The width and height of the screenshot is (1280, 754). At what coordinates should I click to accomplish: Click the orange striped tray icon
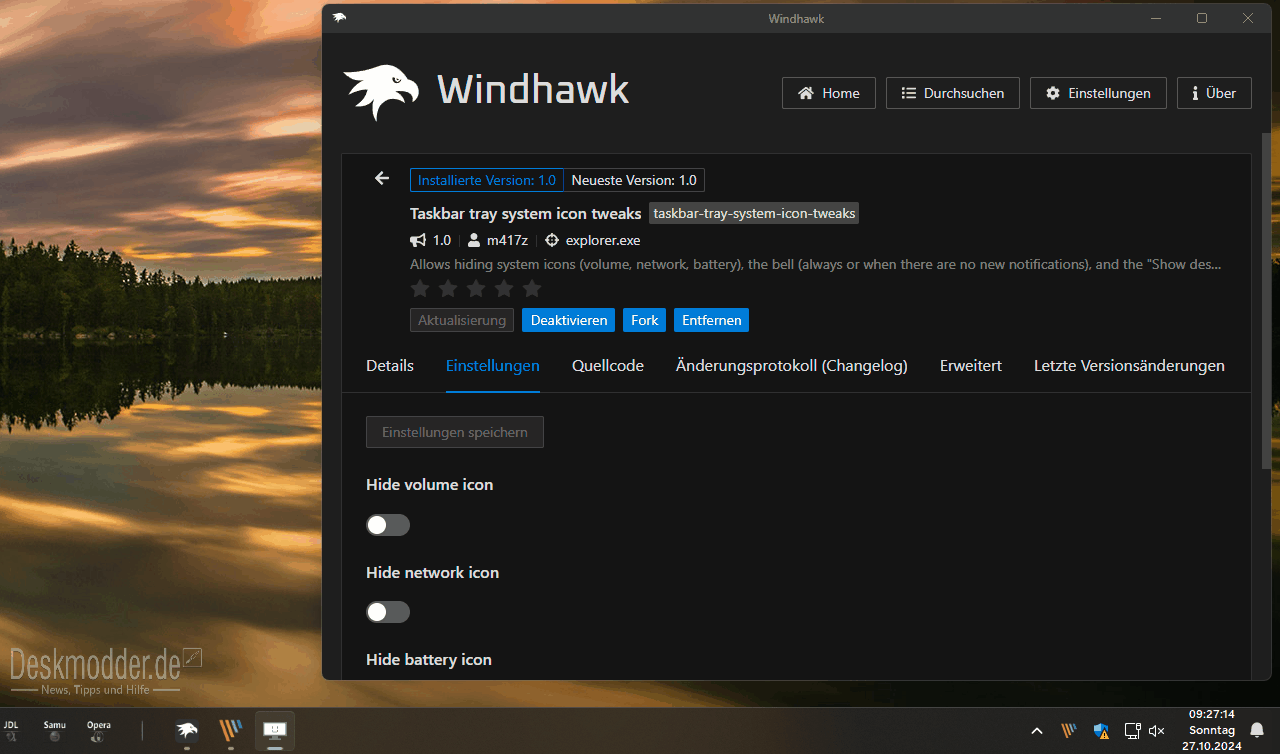point(1069,731)
